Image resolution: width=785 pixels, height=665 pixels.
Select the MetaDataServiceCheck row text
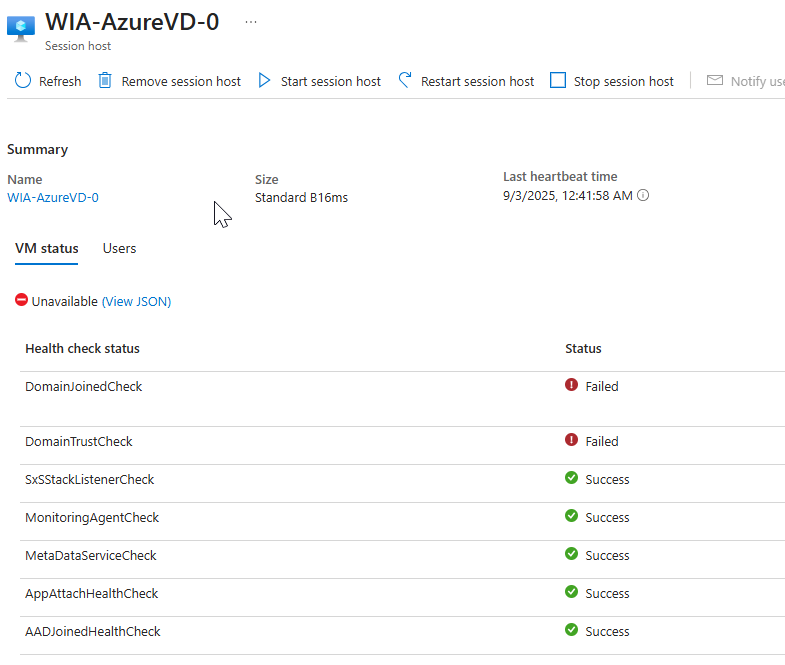coord(91,556)
